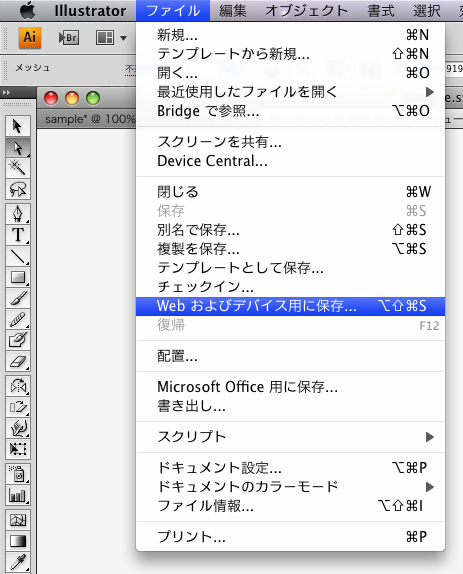Click the green zoom window button
The height and width of the screenshot is (574, 463).
tap(93, 98)
